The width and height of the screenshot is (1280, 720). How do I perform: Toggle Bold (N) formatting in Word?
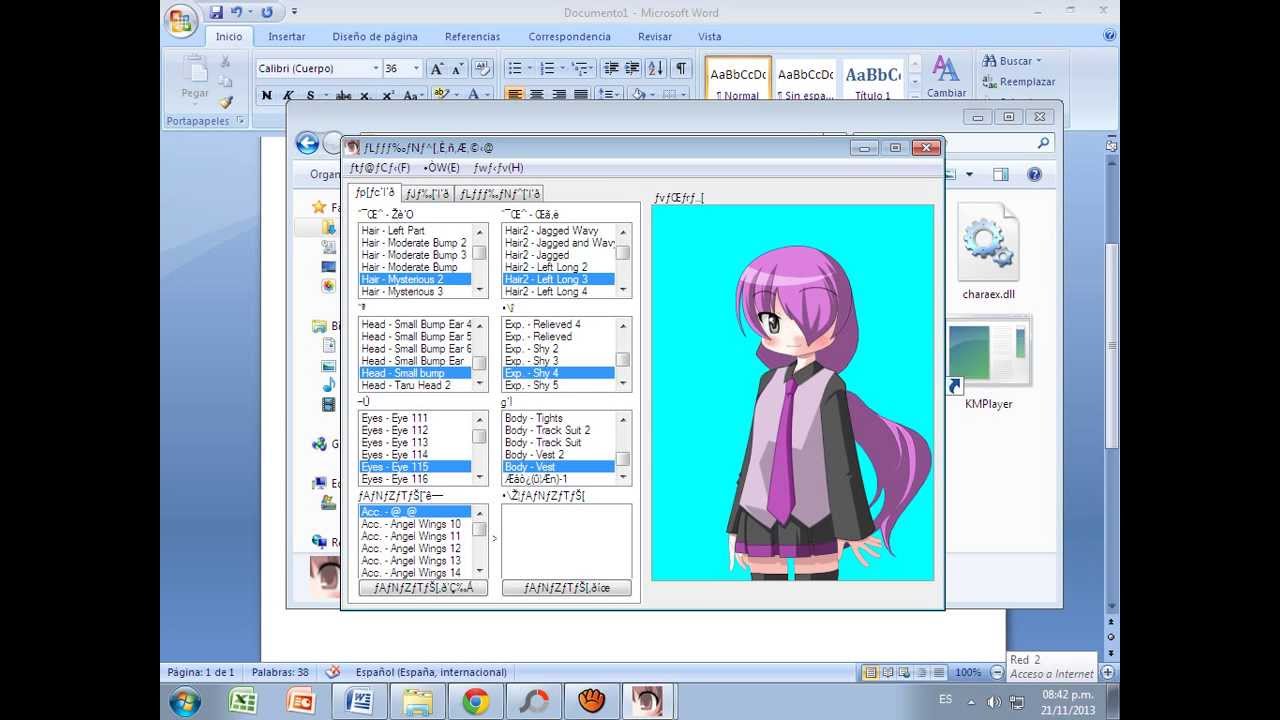(267, 96)
